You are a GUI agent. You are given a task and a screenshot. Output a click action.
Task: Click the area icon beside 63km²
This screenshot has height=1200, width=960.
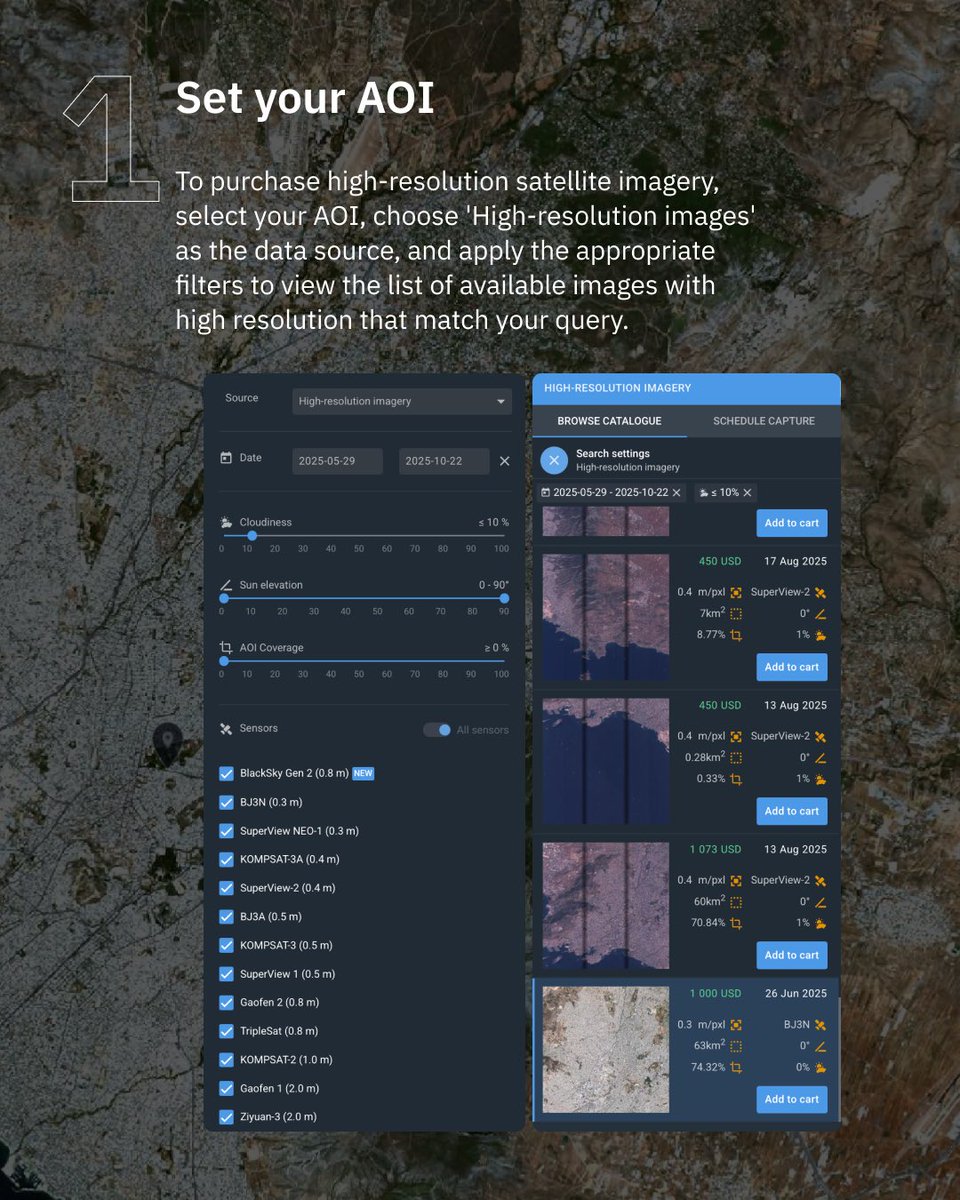tap(736, 1046)
